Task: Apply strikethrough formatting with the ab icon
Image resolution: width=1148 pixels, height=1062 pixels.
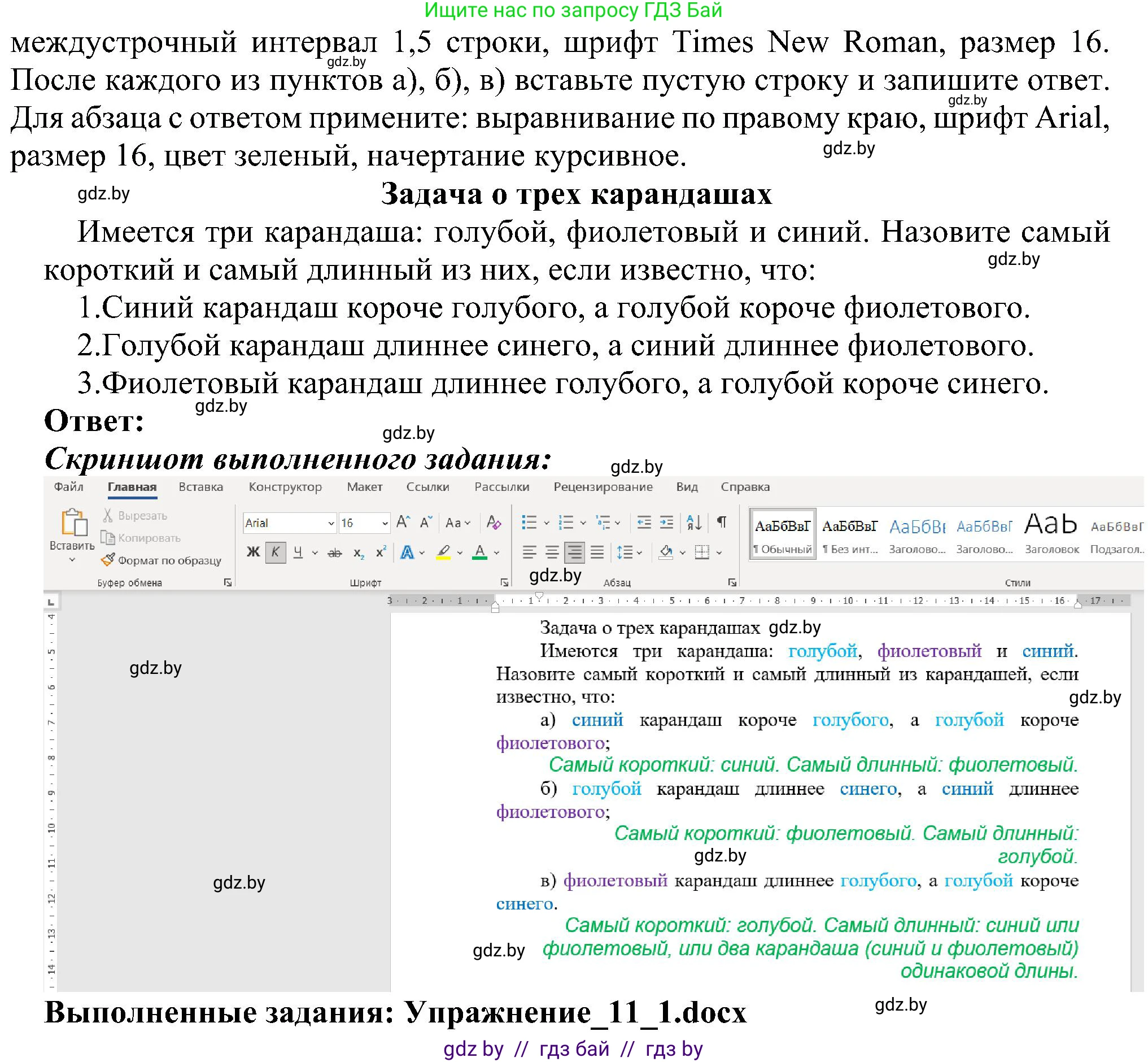Action: (x=334, y=553)
